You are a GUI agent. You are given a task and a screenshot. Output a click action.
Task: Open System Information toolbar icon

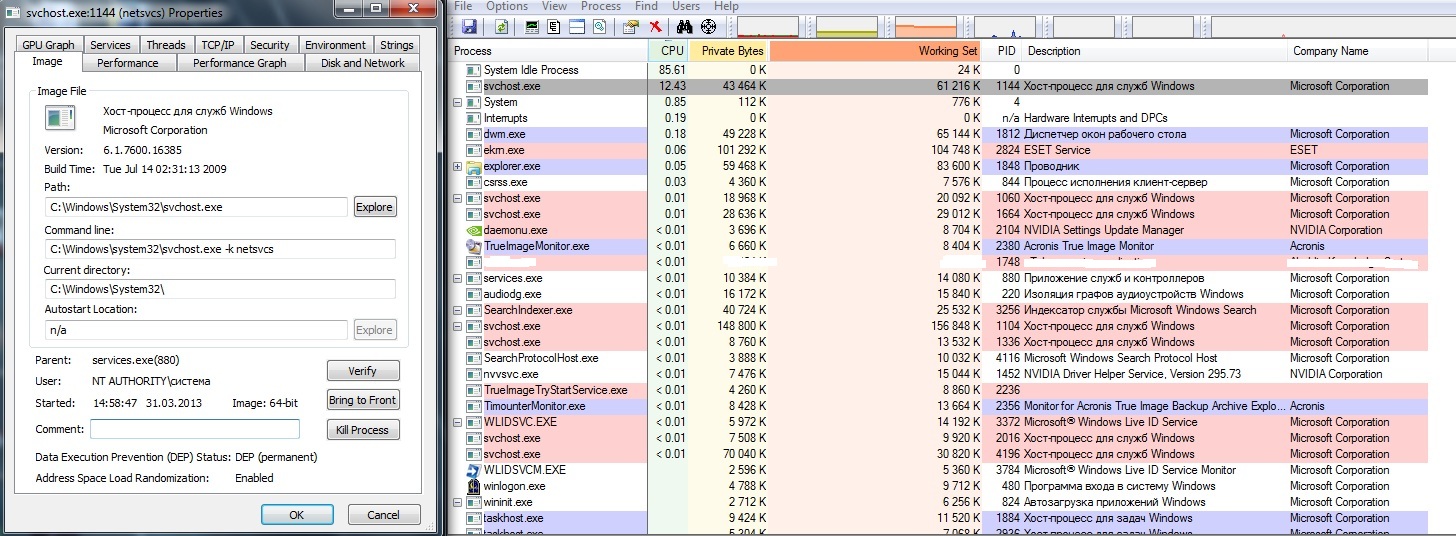click(532, 27)
